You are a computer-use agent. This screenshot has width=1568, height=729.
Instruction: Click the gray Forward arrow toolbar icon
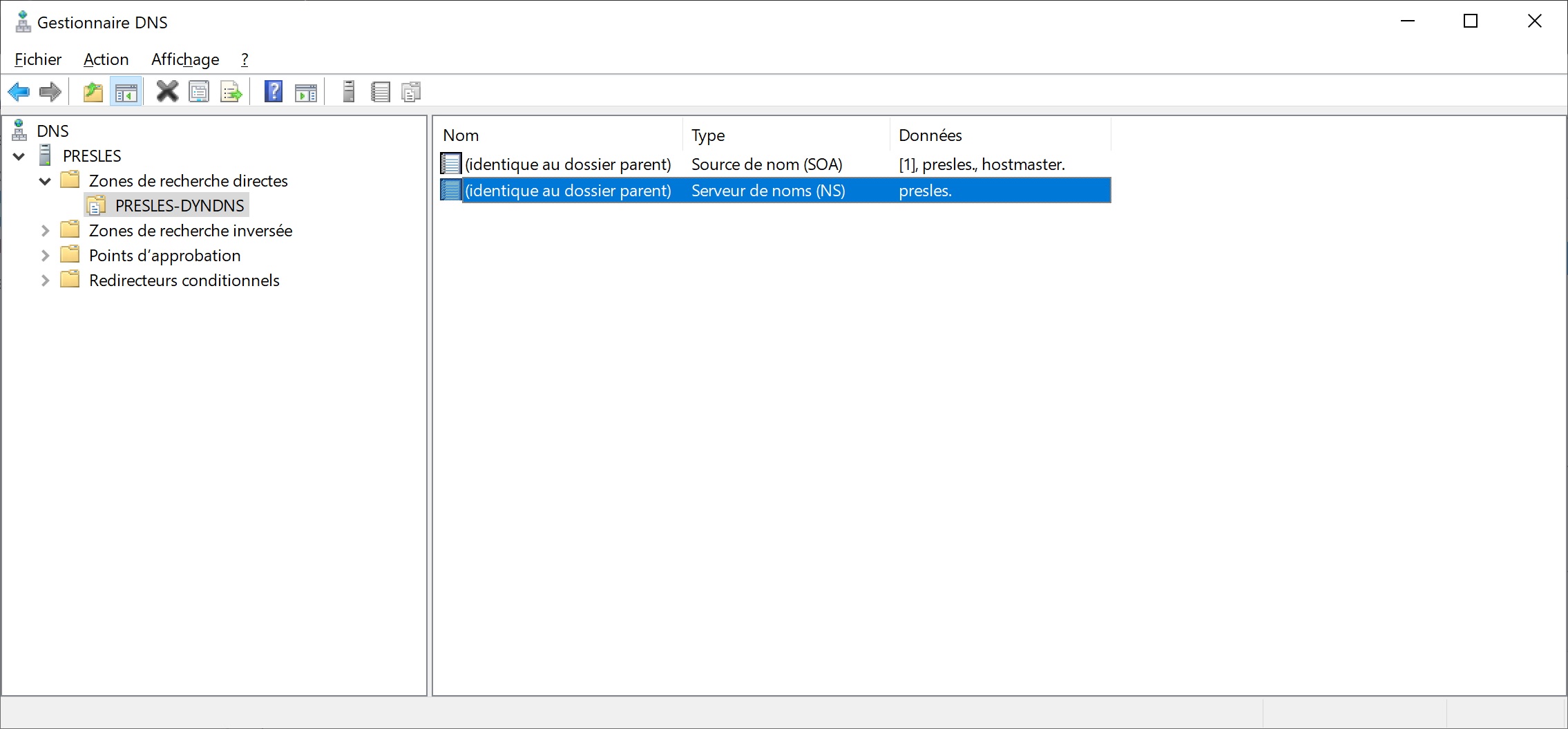[50, 91]
